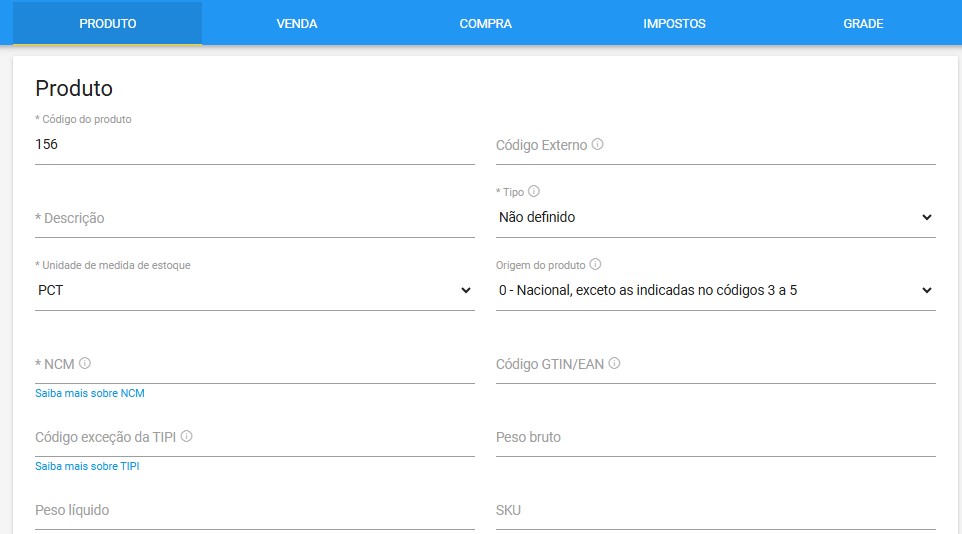Click the info icon next to Tipo
This screenshot has width=962, height=534.
point(534,191)
